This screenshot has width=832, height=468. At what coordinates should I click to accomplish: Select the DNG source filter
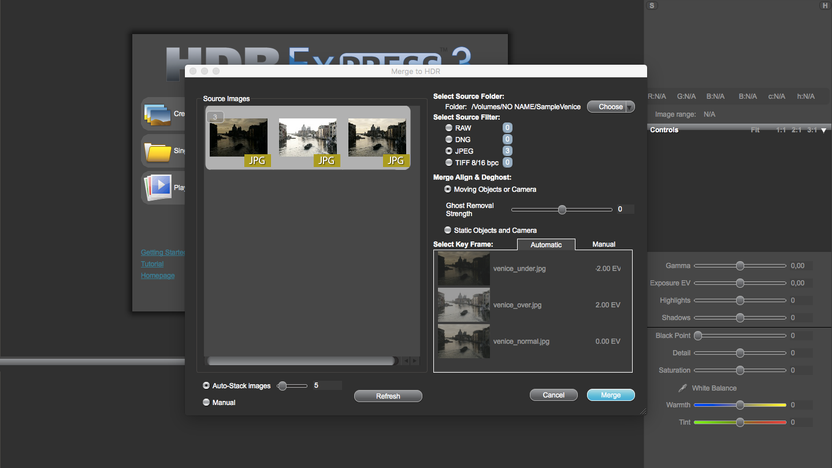coord(449,140)
